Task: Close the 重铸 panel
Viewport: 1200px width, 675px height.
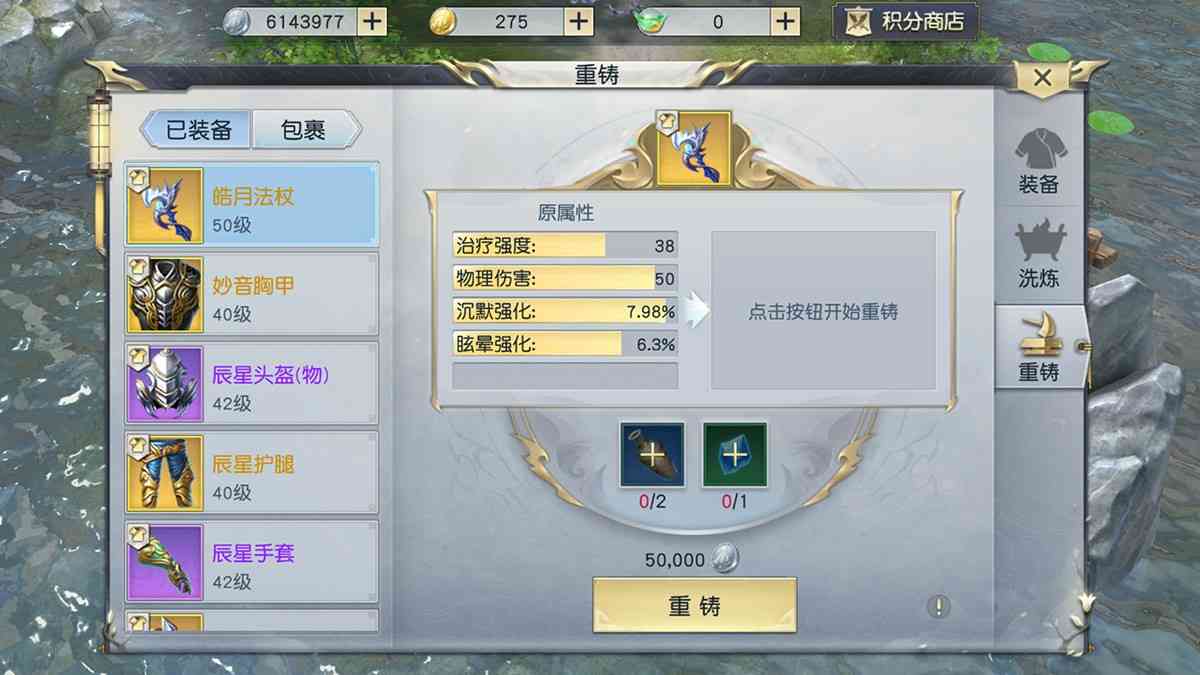Action: click(1042, 78)
